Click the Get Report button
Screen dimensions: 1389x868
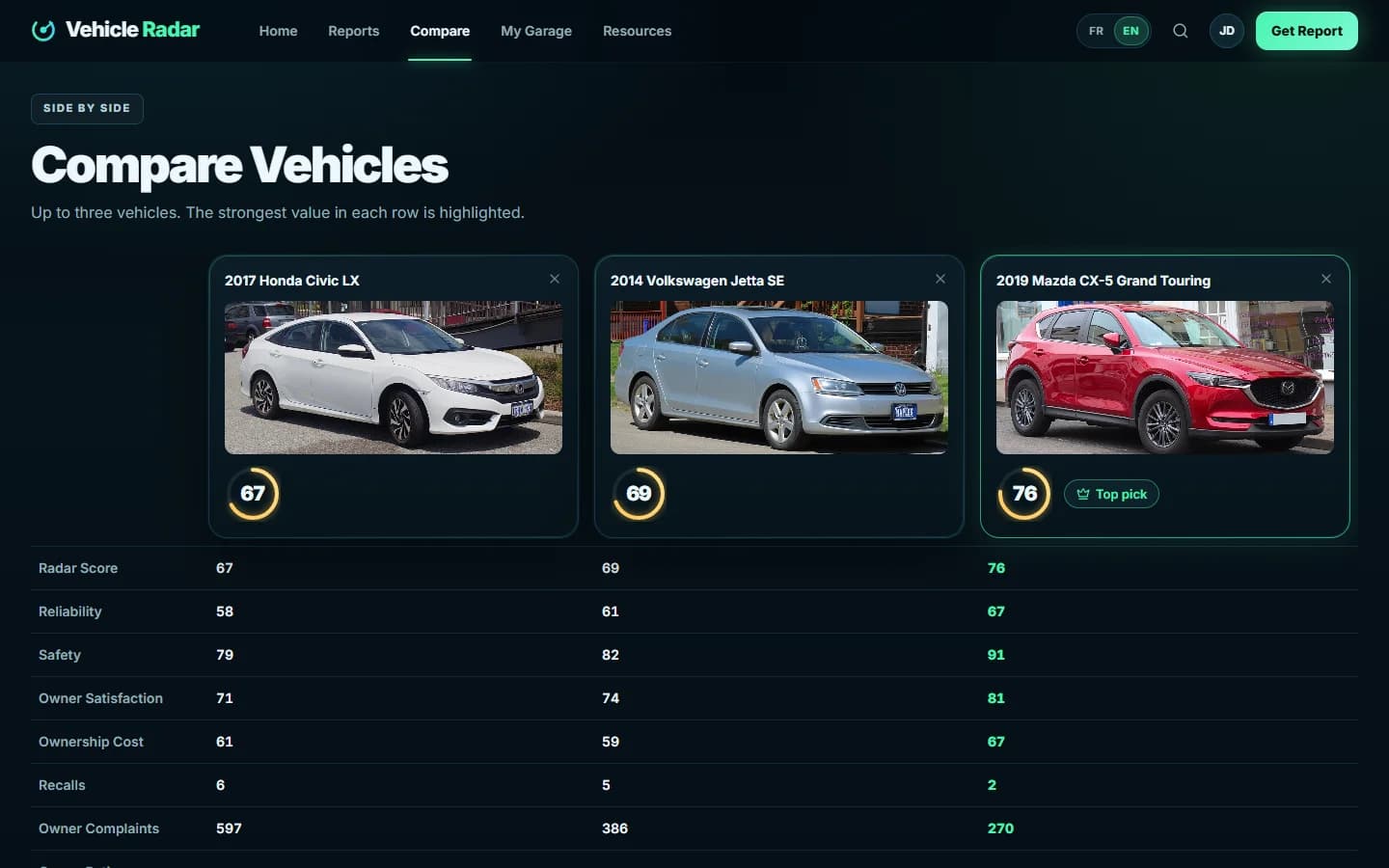1306,31
